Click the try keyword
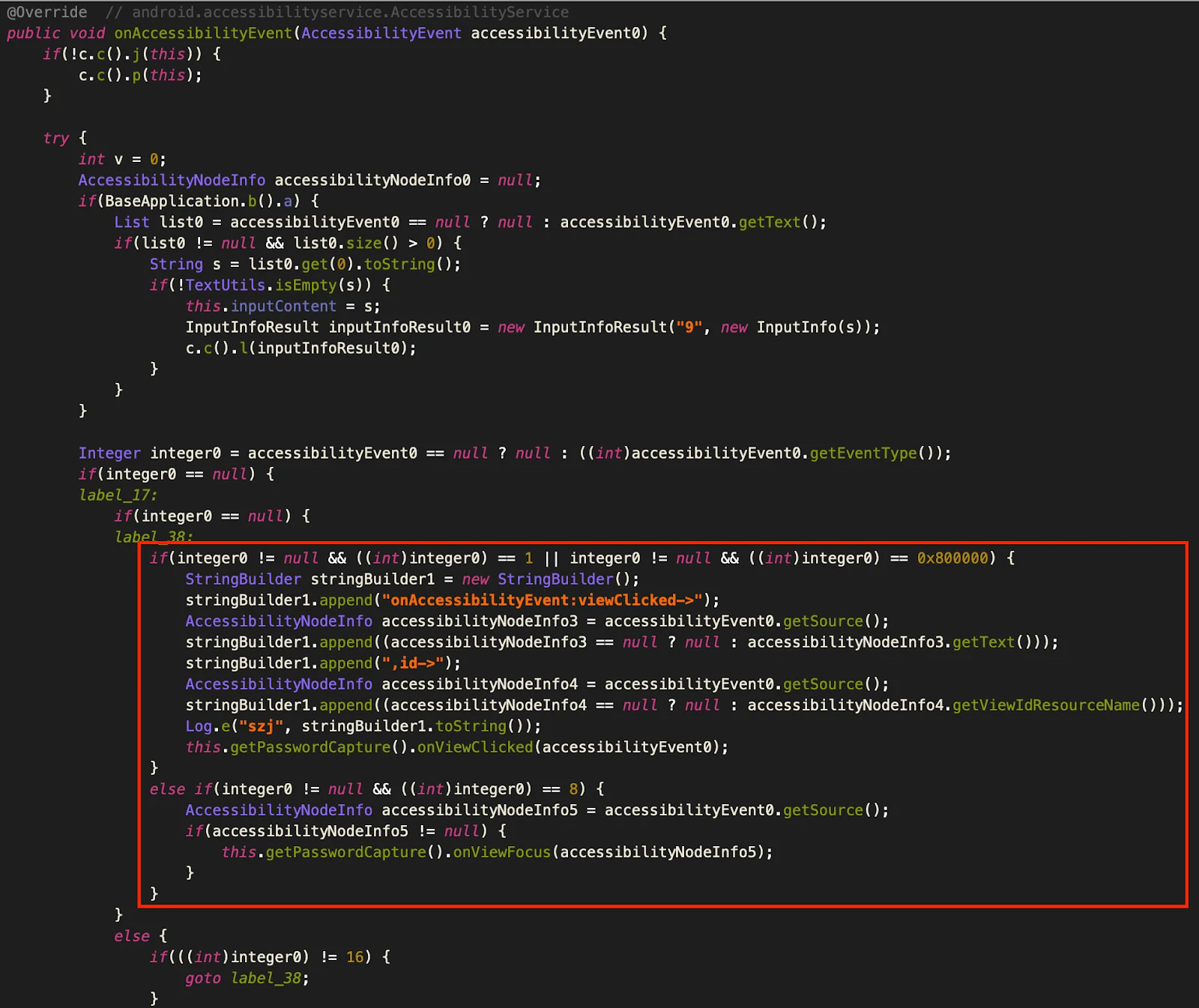 pyautogui.click(x=55, y=138)
